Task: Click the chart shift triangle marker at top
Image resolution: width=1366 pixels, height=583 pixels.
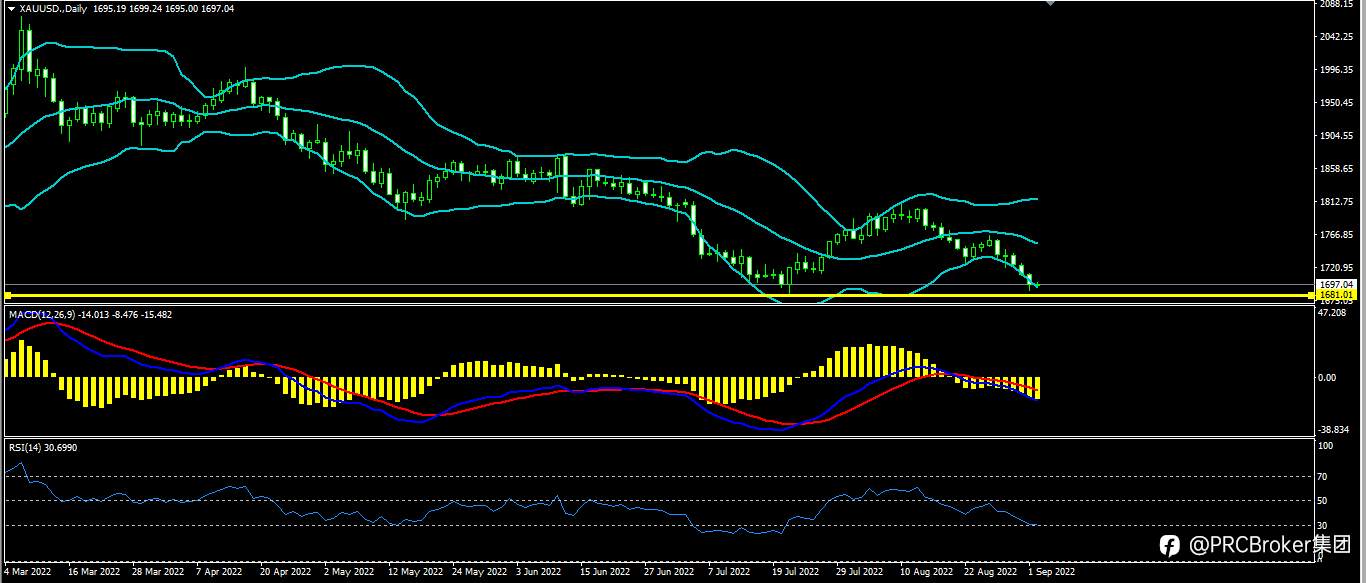Action: pos(1049,4)
